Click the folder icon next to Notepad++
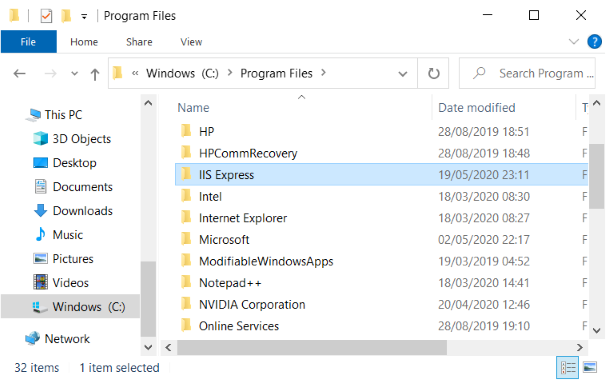This screenshot has width=606, height=380. tap(186, 282)
